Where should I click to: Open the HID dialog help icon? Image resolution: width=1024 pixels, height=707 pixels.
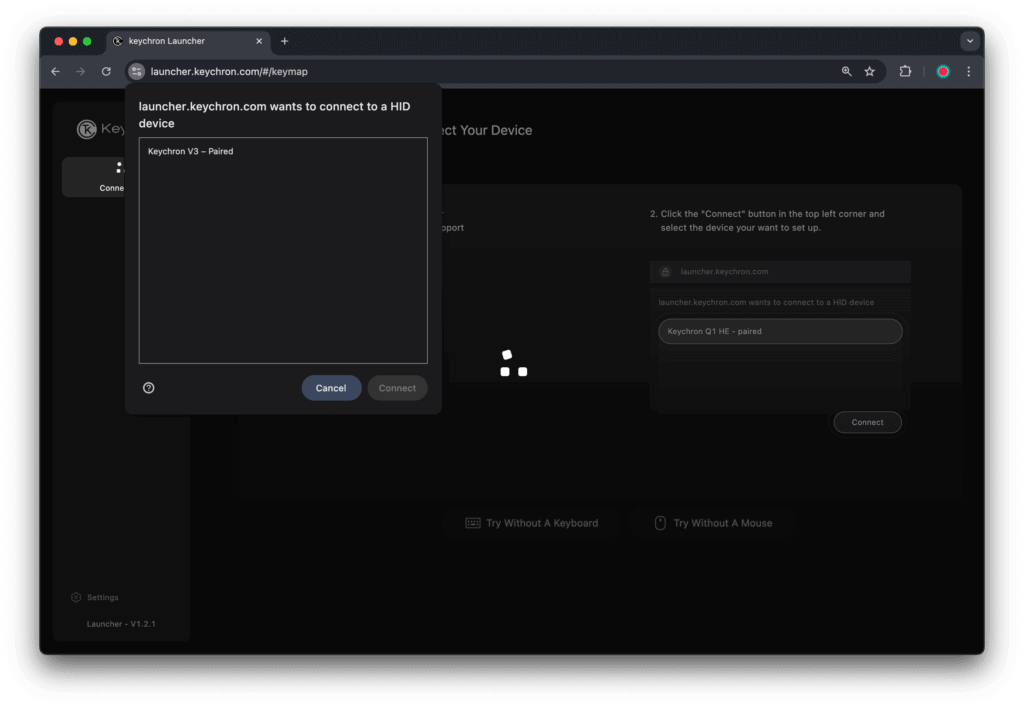pyautogui.click(x=149, y=388)
